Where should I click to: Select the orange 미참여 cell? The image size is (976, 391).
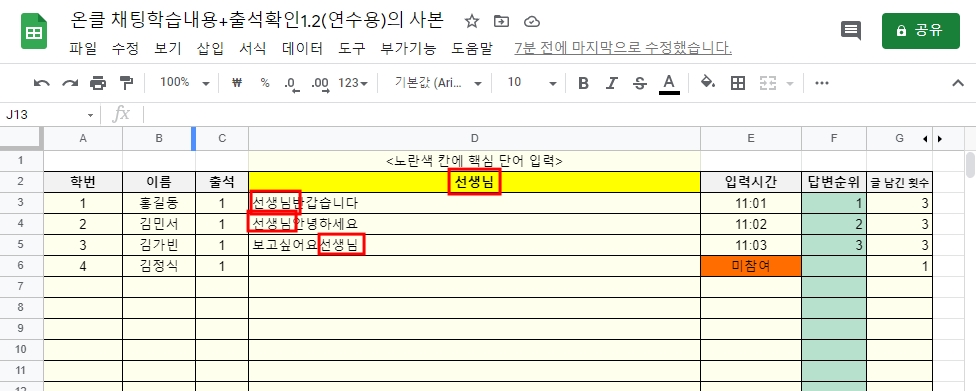tap(751, 266)
